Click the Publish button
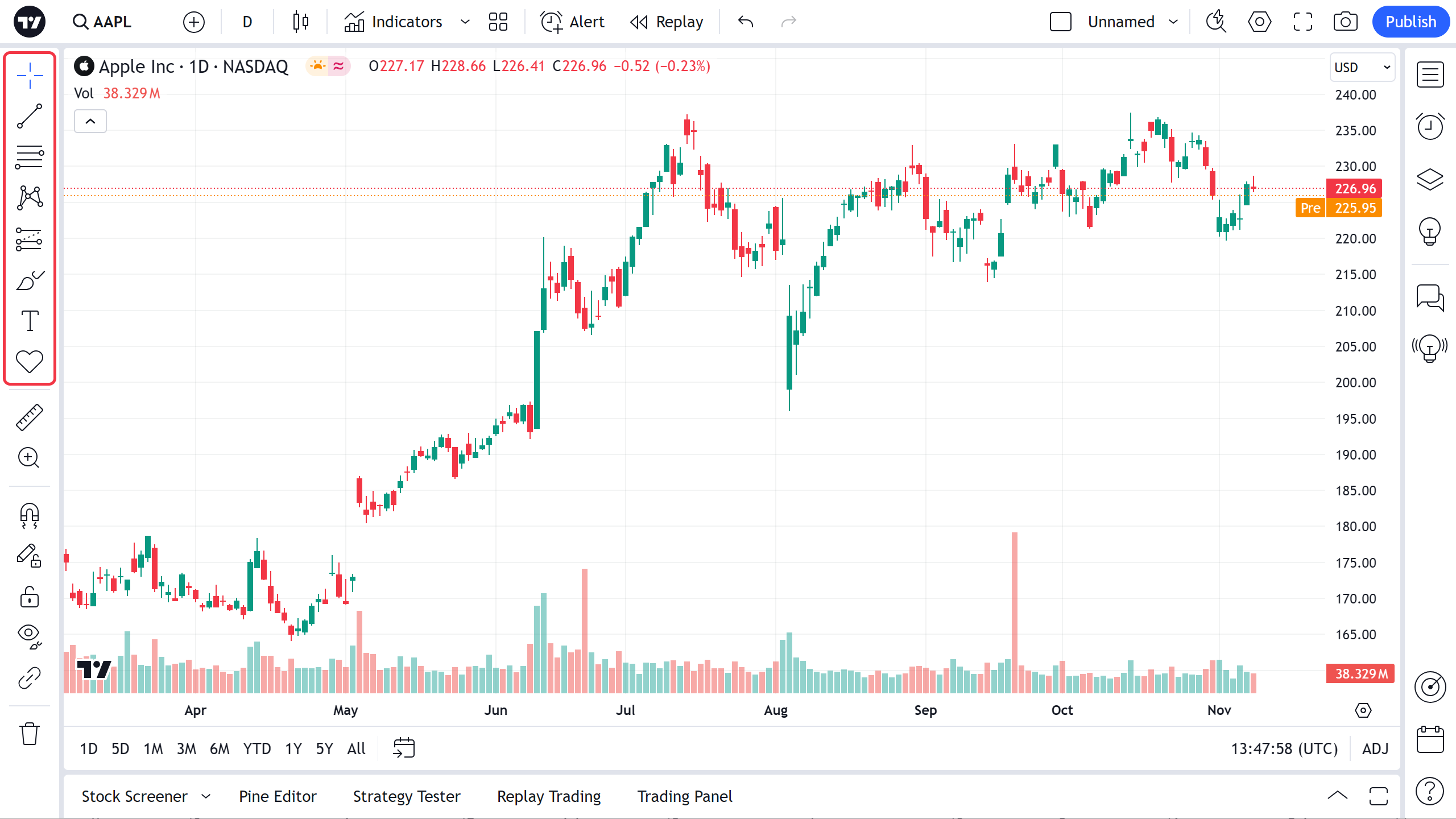Screen dimensions: 1456x819 click(x=1411, y=22)
